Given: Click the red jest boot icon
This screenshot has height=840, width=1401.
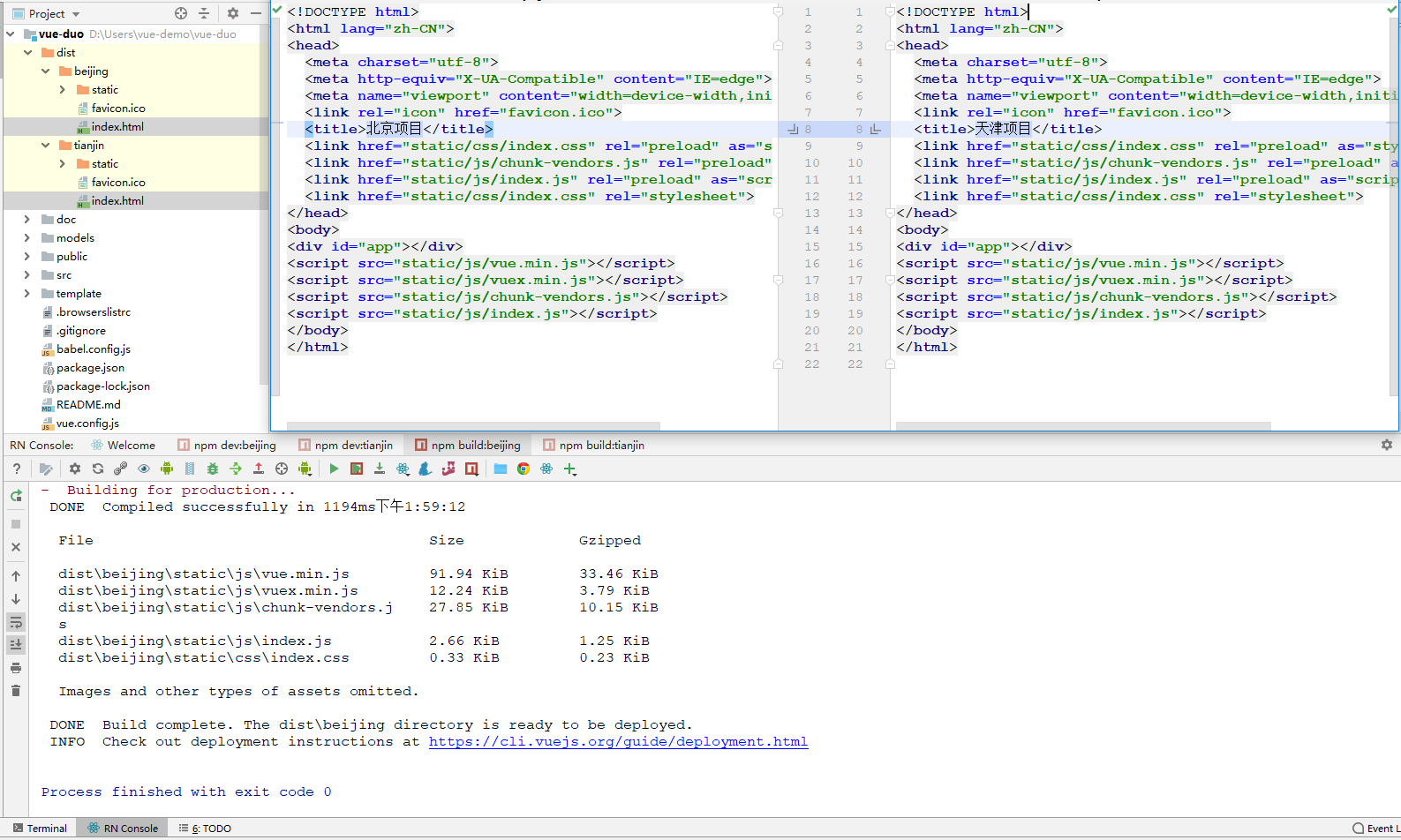Looking at the screenshot, I should [448, 469].
